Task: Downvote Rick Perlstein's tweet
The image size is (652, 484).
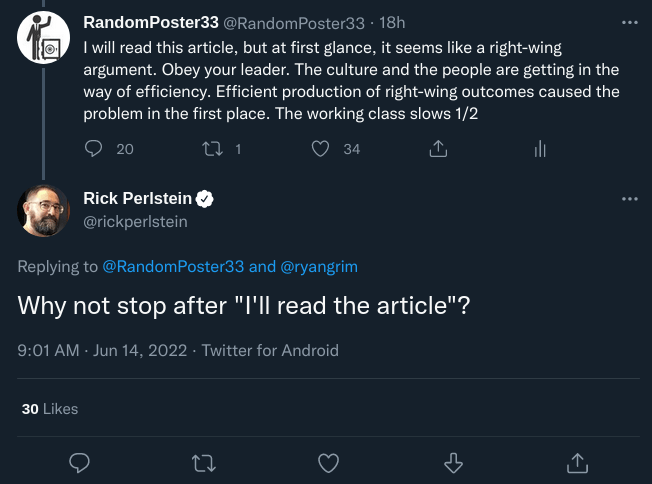Action: tap(453, 462)
